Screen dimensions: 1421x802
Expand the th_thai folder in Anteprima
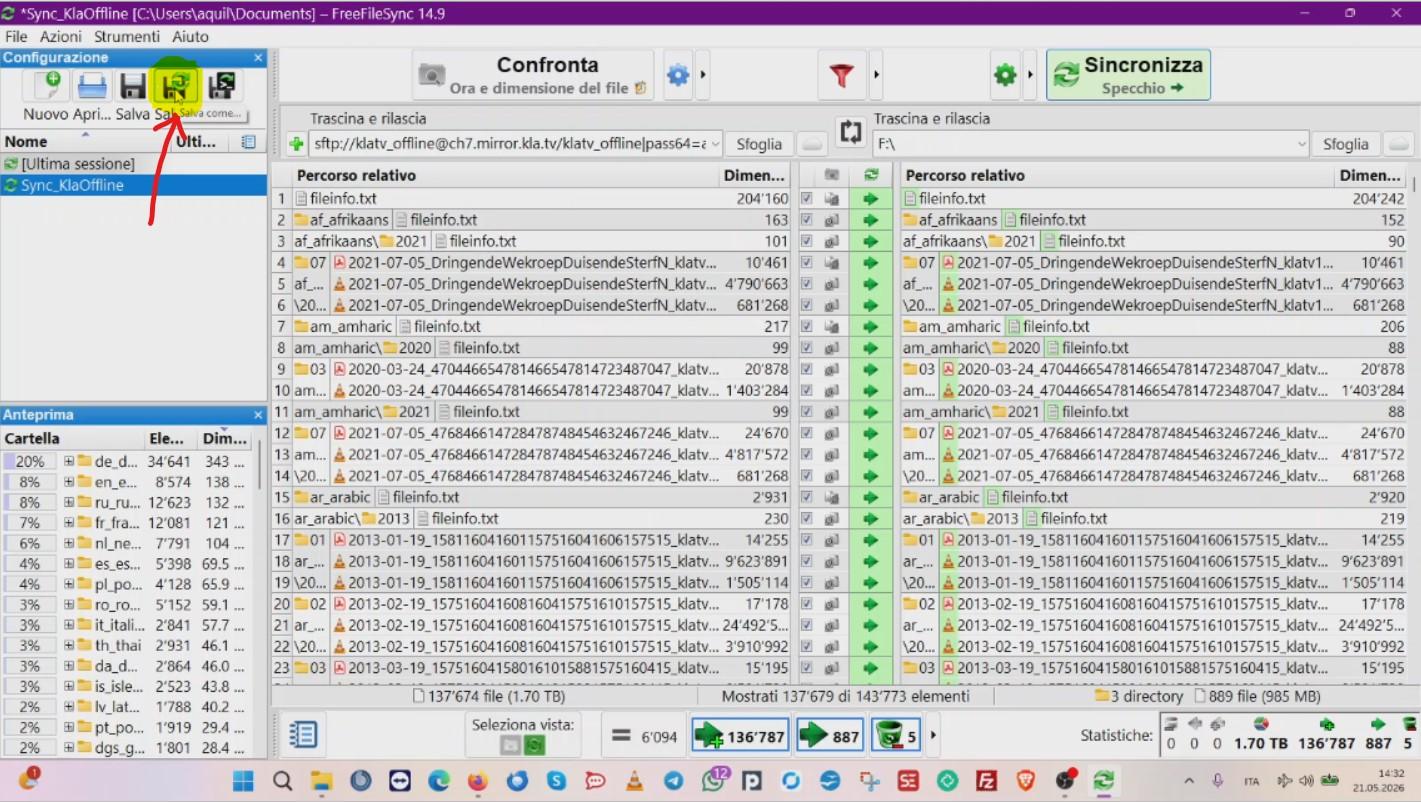pyautogui.click(x=69, y=646)
